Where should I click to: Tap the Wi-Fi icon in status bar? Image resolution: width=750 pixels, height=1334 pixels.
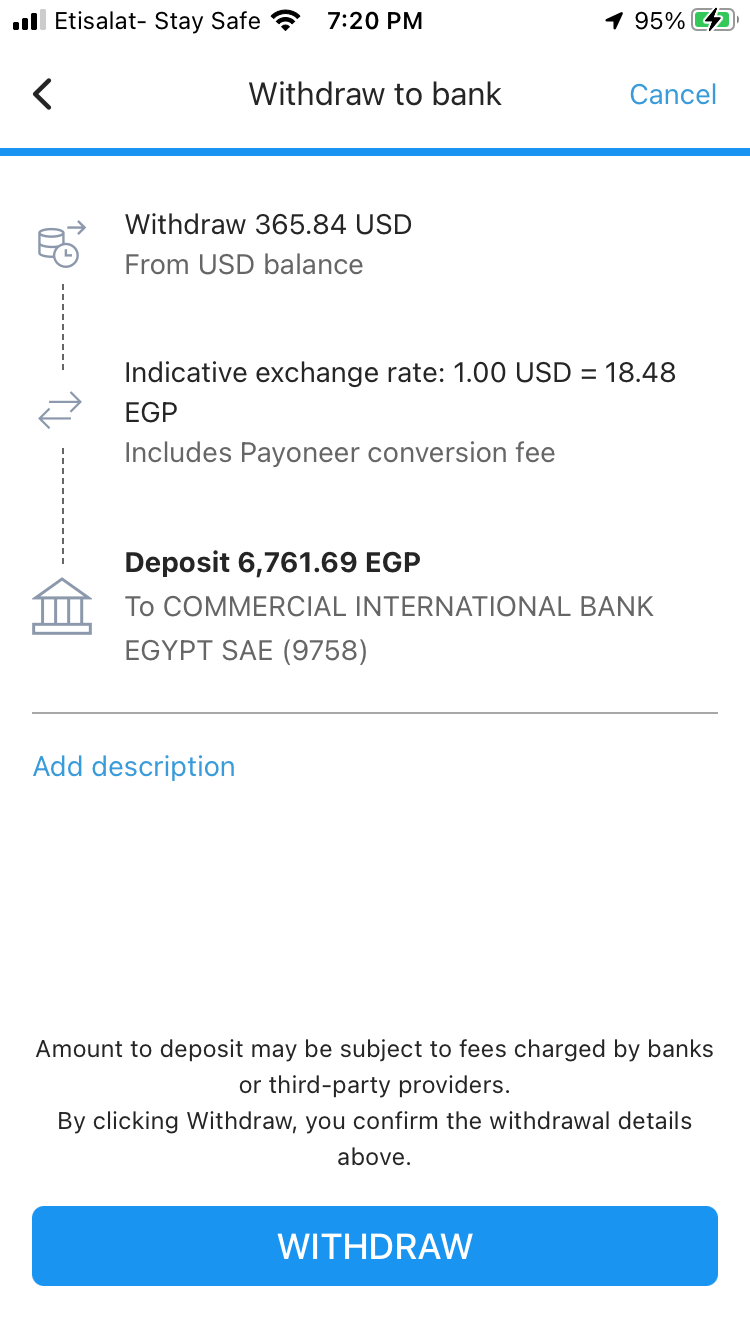(x=287, y=21)
